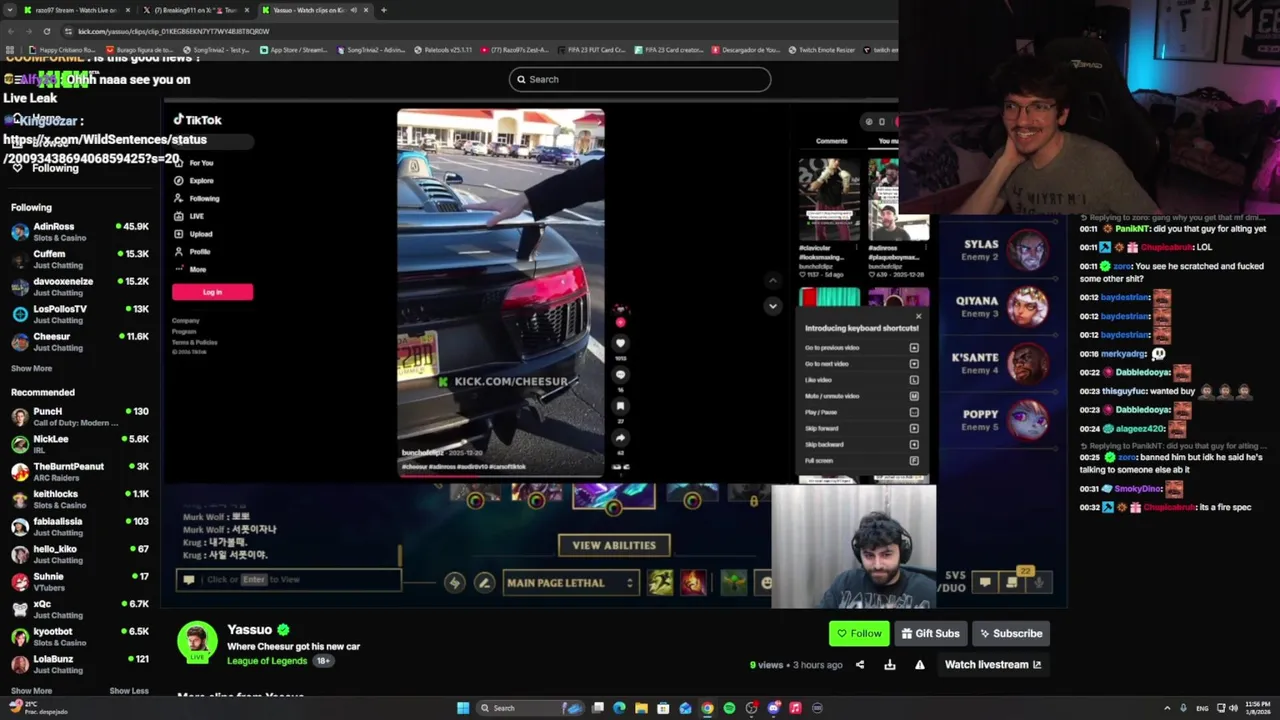Open League of Legends category link
Screen dimensions: 1280x720
pos(267,661)
